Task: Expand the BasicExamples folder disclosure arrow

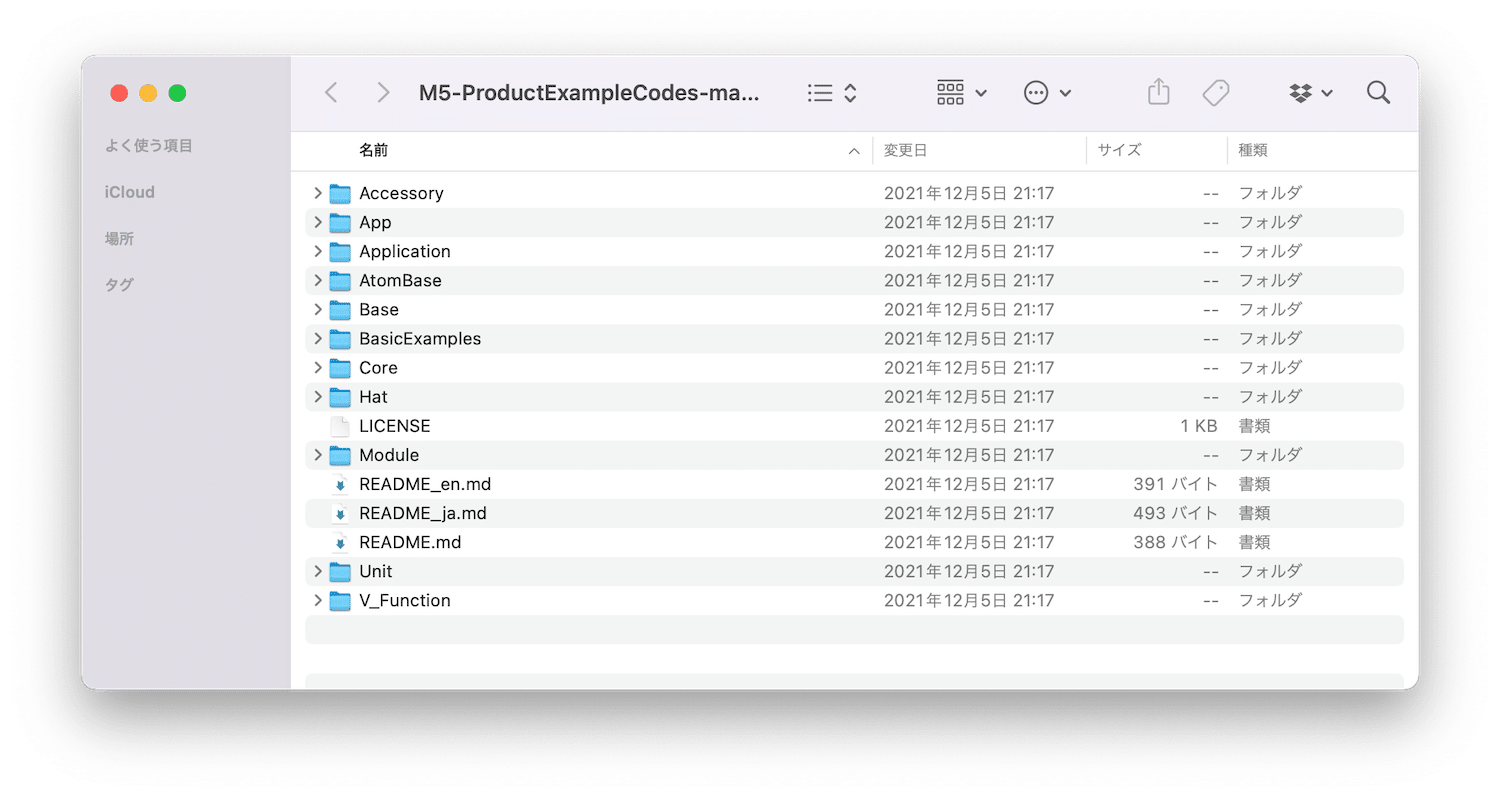Action: click(x=318, y=338)
